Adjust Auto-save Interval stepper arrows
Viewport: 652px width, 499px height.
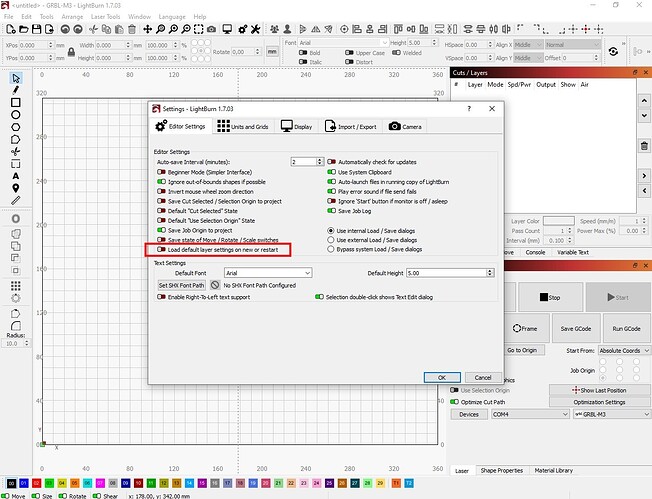point(319,162)
